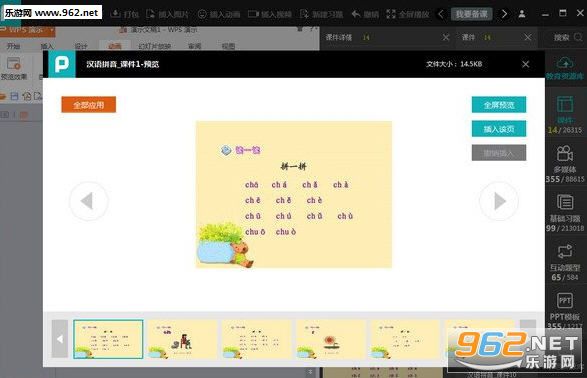Image resolution: width=587 pixels, height=378 pixels.
Task: Open the 插入 tab in WPS window
Action: coord(47,46)
